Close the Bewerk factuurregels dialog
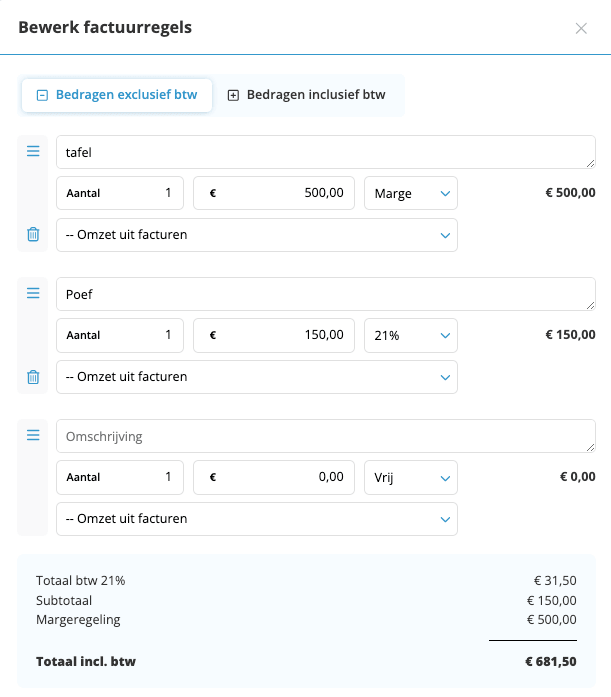The width and height of the screenshot is (611, 697). coord(581,28)
